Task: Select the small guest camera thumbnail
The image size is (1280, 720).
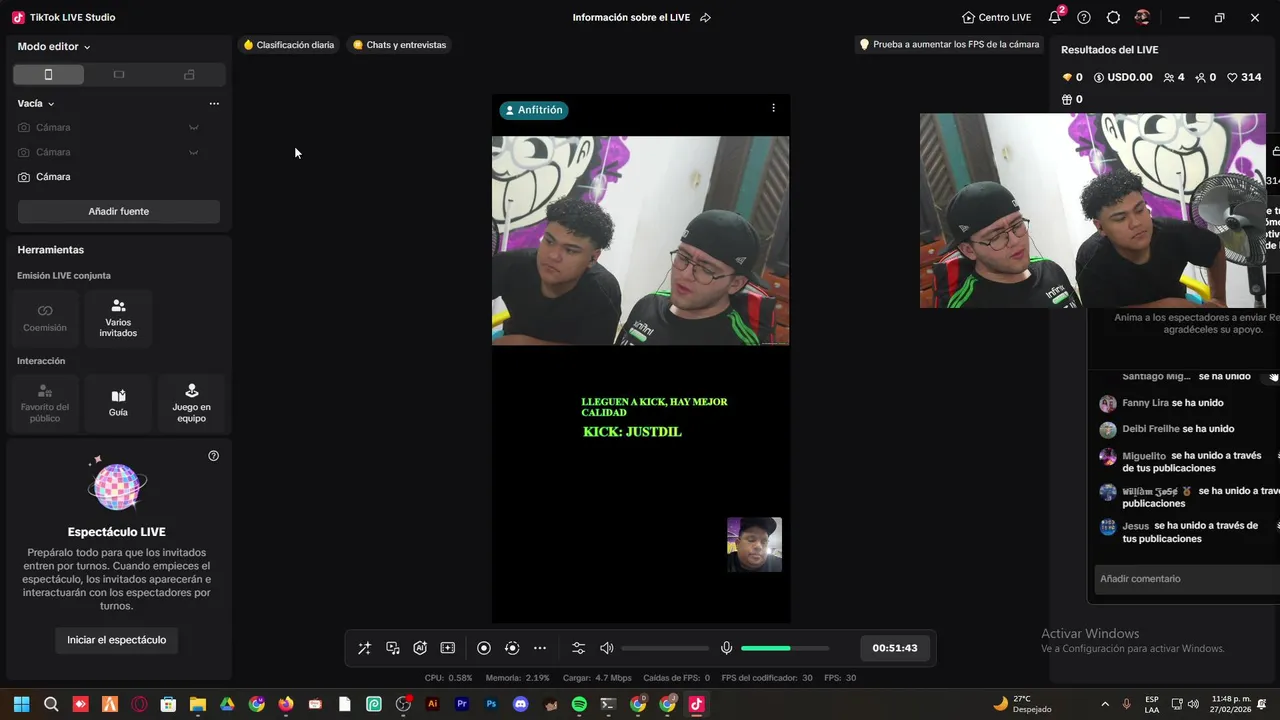Action: point(754,545)
